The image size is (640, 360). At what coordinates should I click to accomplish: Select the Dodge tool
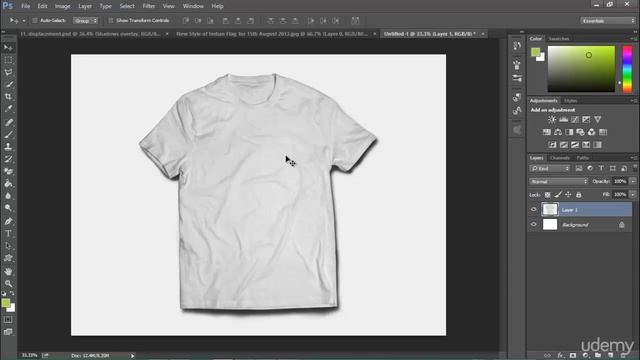[8, 208]
